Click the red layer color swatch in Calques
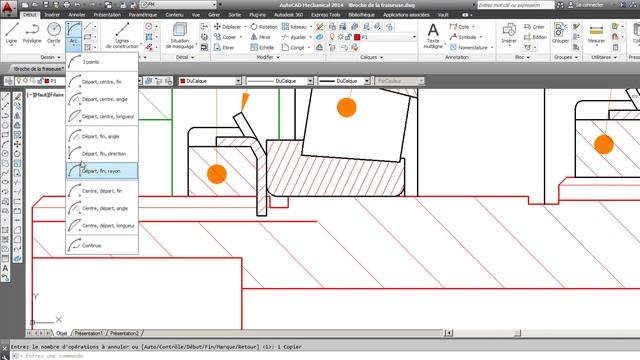 [357, 37]
